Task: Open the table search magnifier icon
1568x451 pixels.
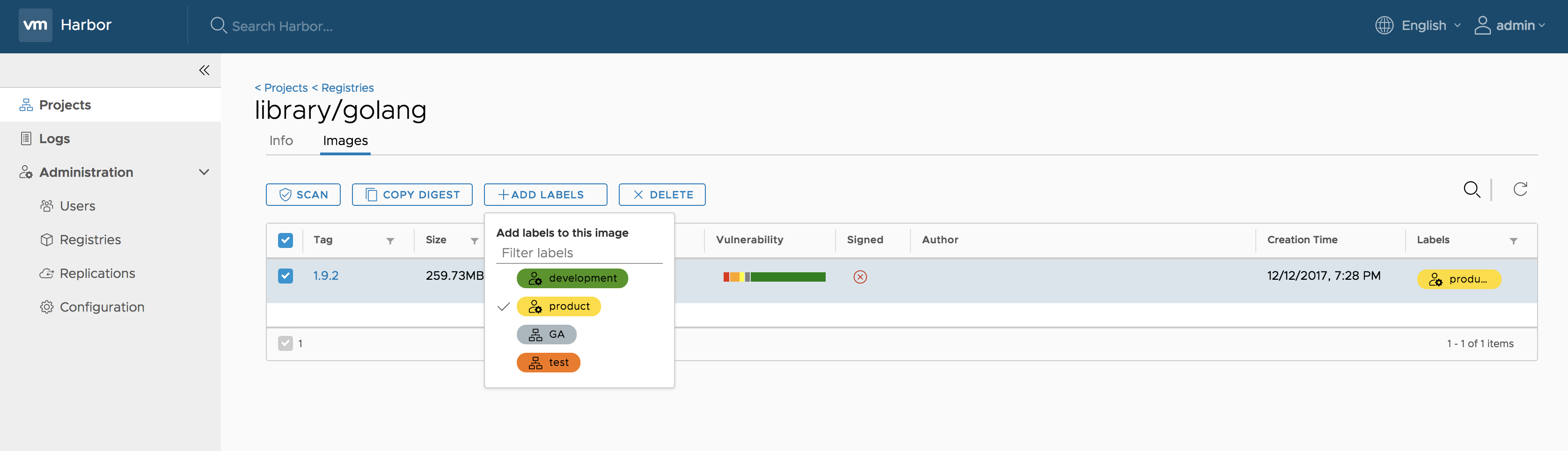Action: [1472, 189]
